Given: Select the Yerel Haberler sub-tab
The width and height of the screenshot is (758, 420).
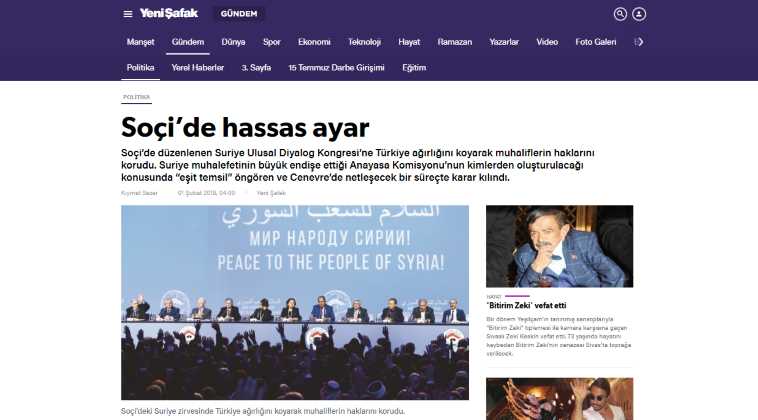Looking at the screenshot, I should [x=198, y=68].
